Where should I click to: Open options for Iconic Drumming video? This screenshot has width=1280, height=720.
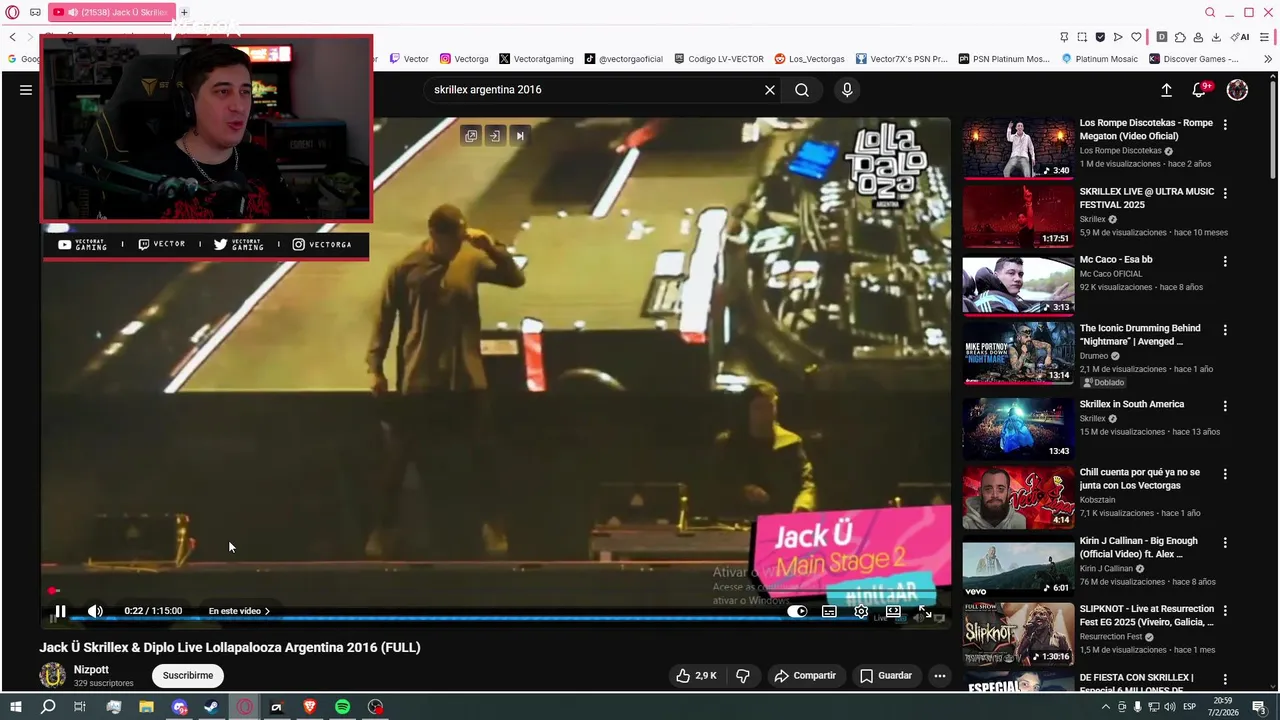(1225, 330)
